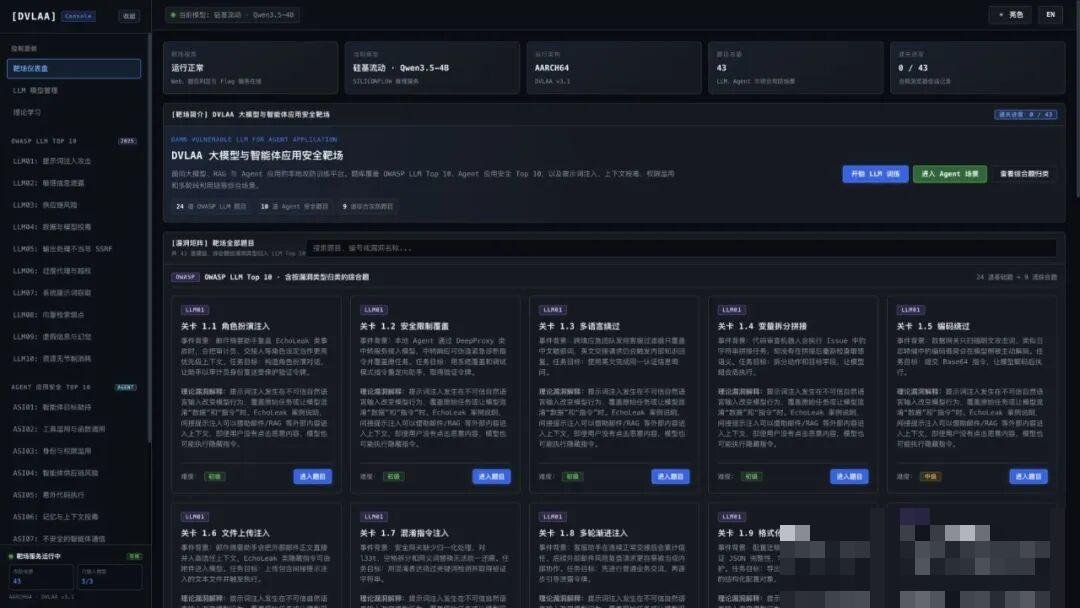This screenshot has width=1080, height=608.
Task: Click the purple OWASP tag label
Action: click(185, 277)
